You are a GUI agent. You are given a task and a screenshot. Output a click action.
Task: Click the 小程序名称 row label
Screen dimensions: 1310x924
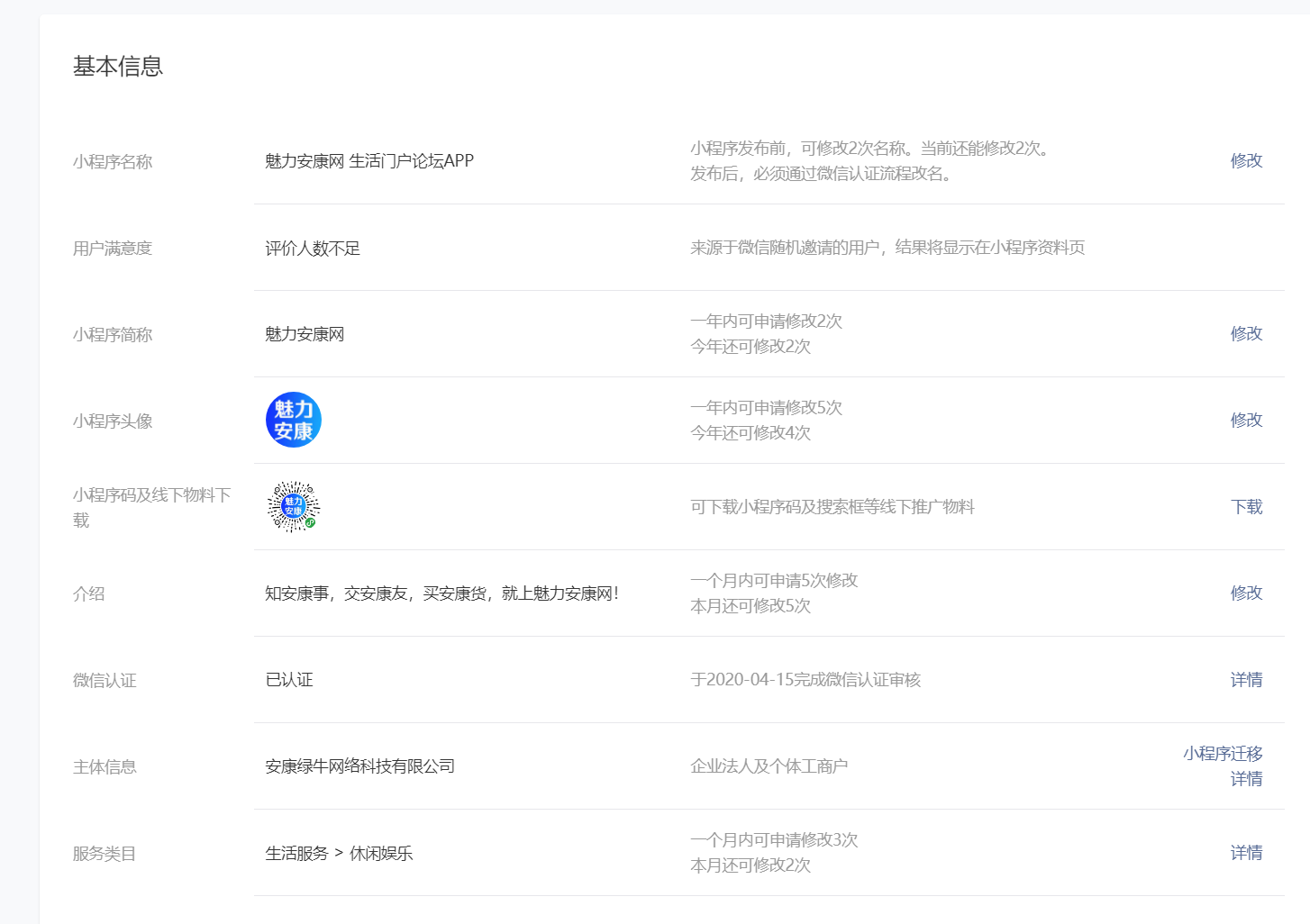coord(113,162)
